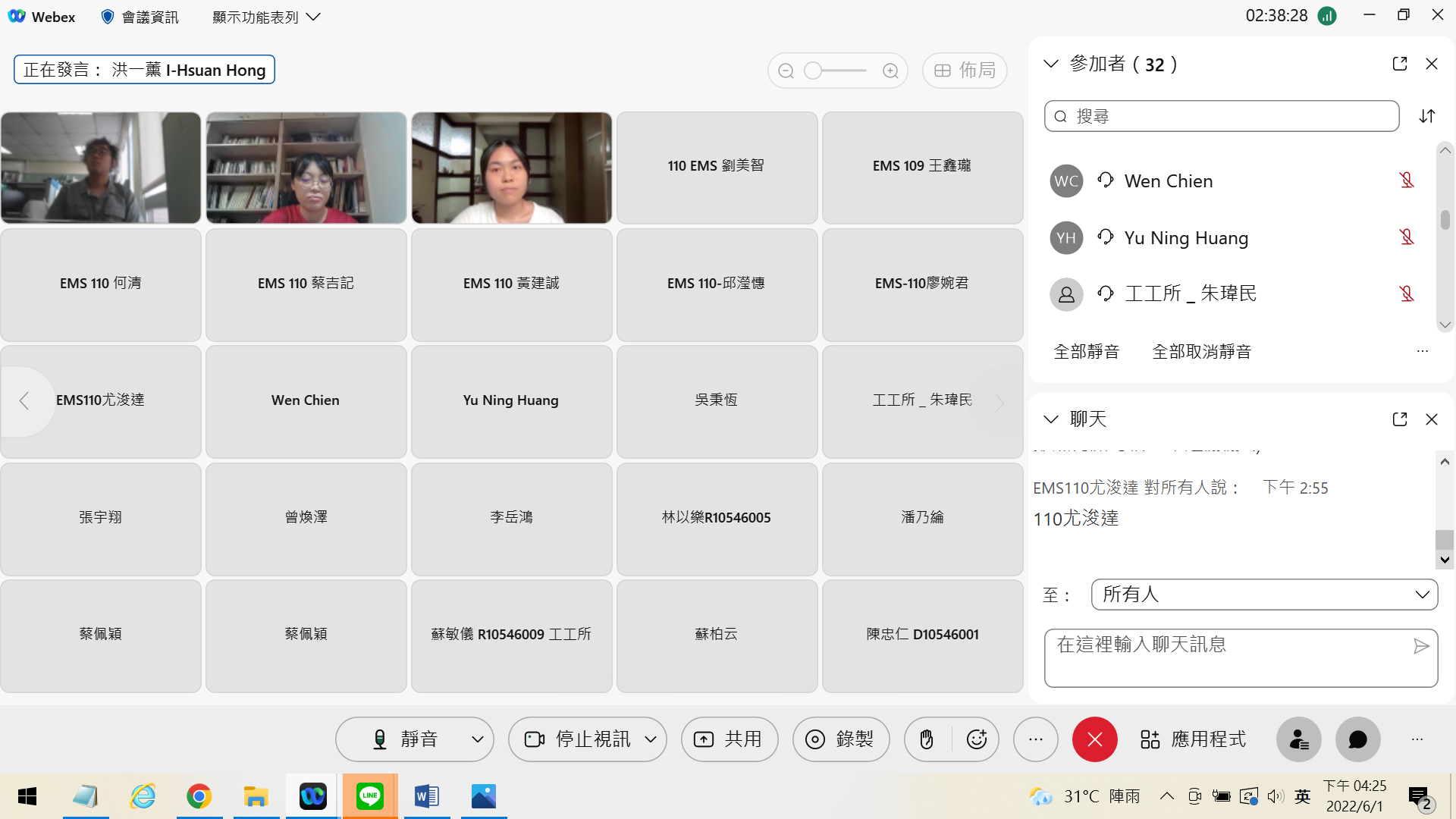This screenshot has height=819, width=1456.
Task: Toggle 停止視訊 stop video
Action: (576, 739)
